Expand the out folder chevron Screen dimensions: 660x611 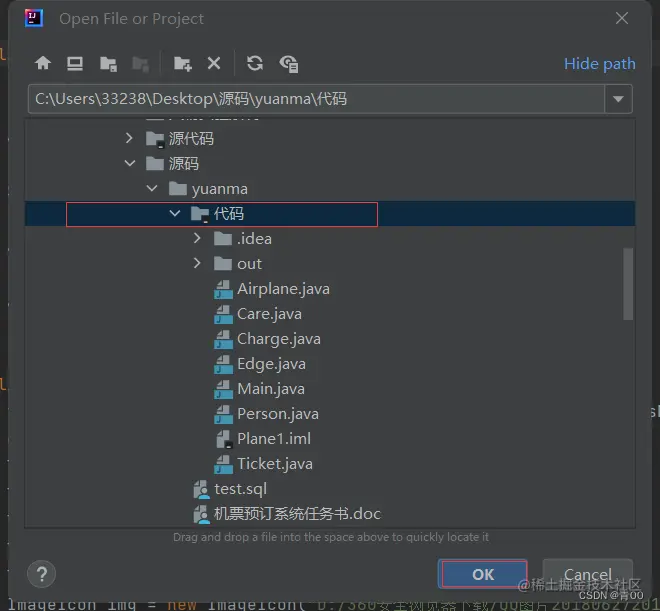pos(197,263)
